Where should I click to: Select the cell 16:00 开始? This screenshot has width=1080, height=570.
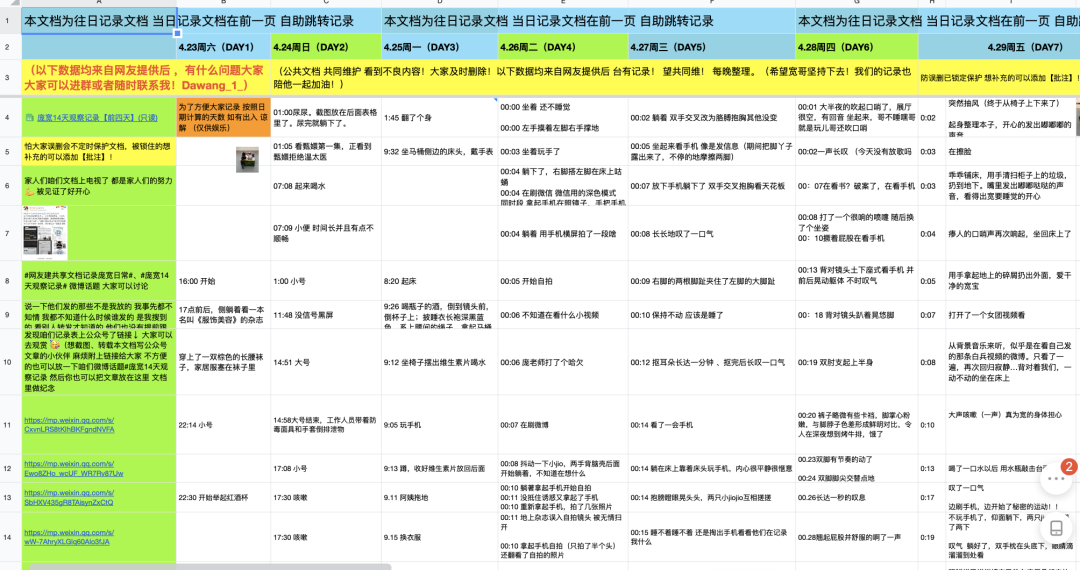coord(224,281)
